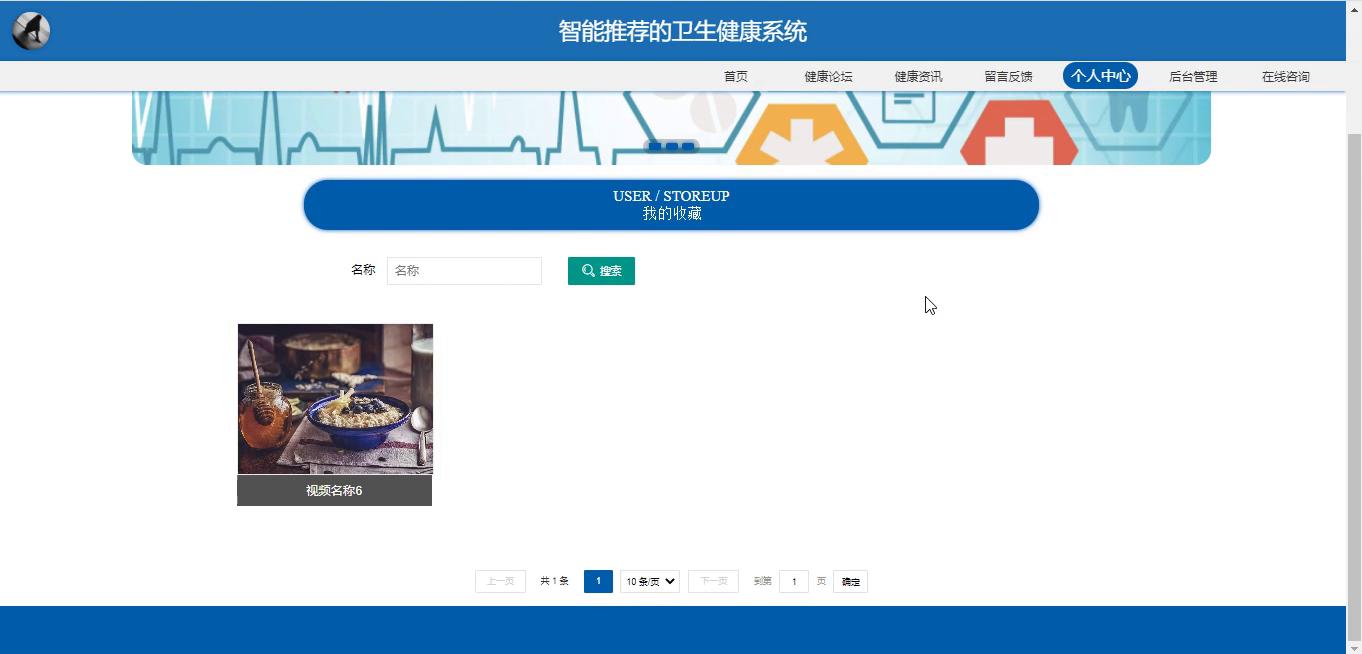Select the first carousel indicator dot
Viewport: 1362px width, 654px height.
tap(655, 147)
